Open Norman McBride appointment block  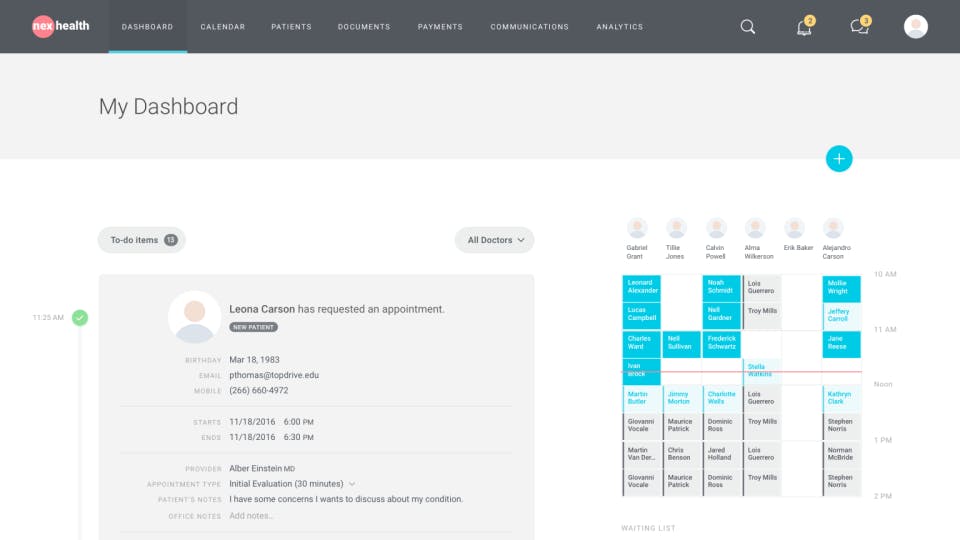click(x=841, y=455)
